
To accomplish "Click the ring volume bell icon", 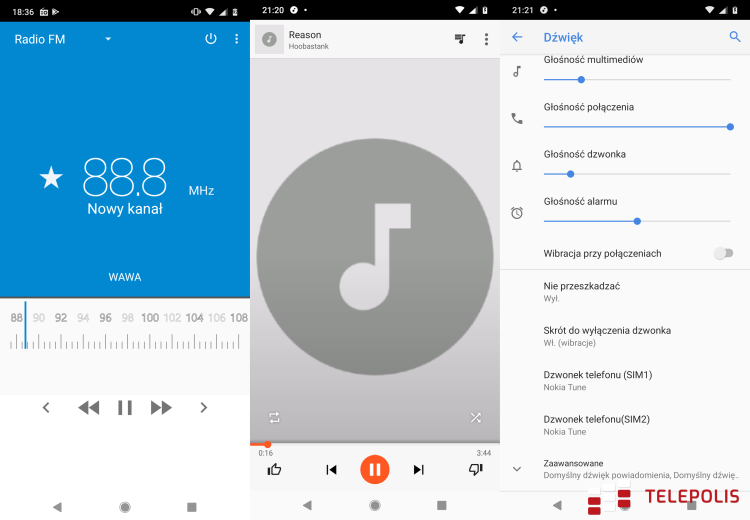I will (x=517, y=166).
